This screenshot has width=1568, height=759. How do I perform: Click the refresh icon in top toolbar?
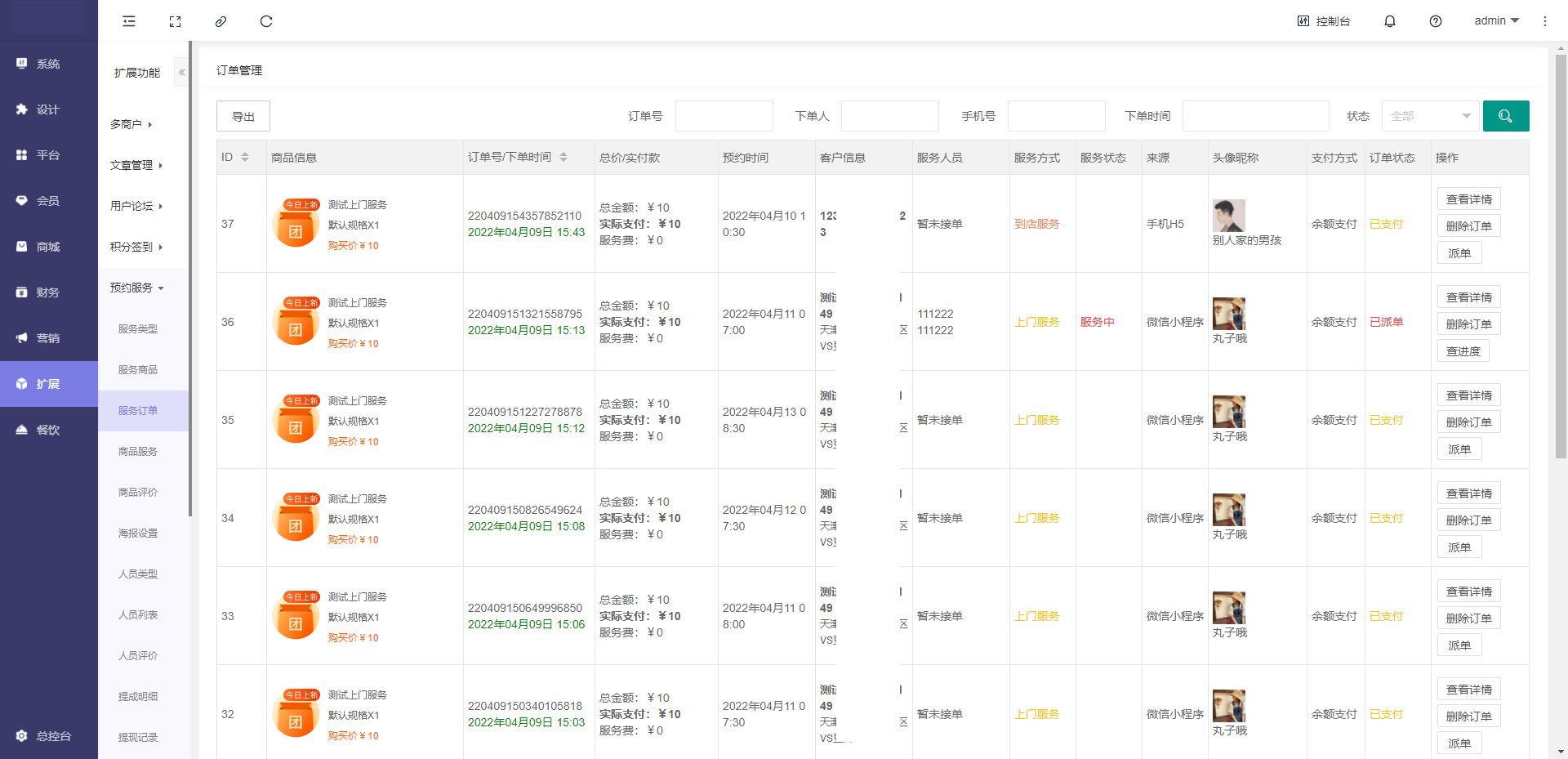[x=266, y=21]
